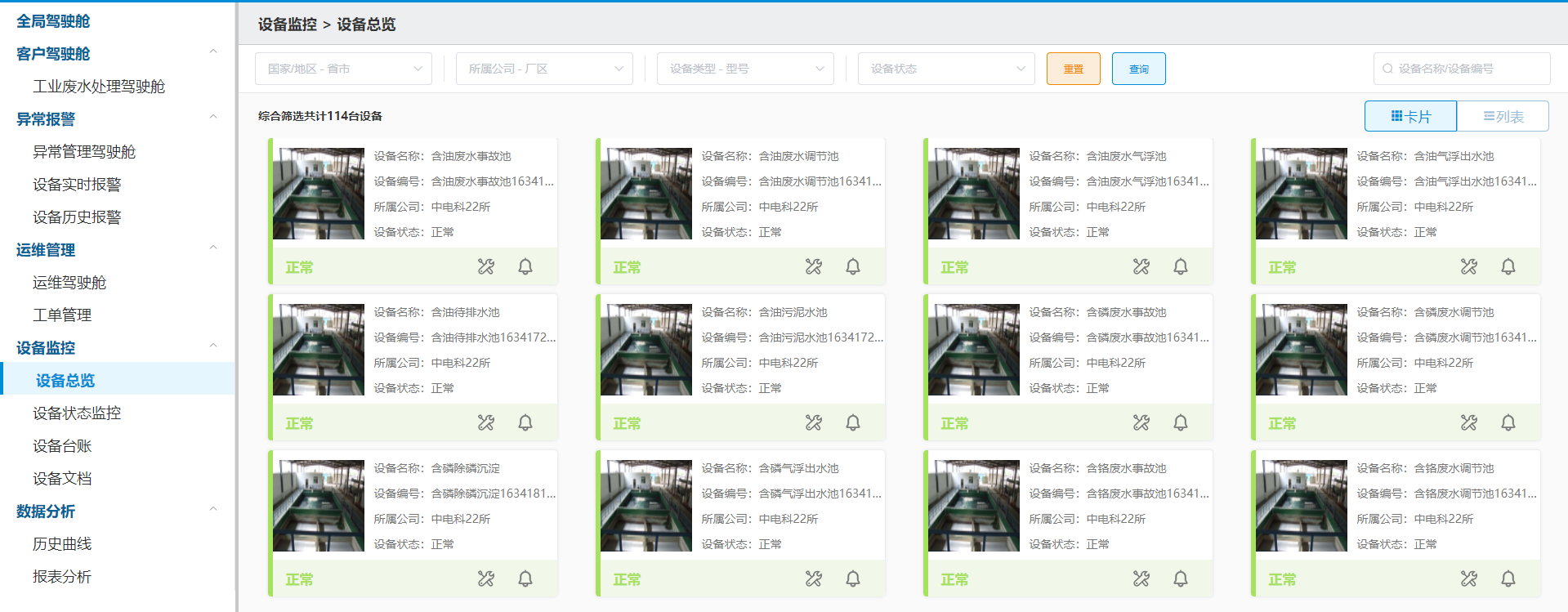This screenshot has height=612, width=1568.
Task: Open maintenance tools icon on 含磷废水事故池 card
Action: pyautogui.click(x=1141, y=422)
